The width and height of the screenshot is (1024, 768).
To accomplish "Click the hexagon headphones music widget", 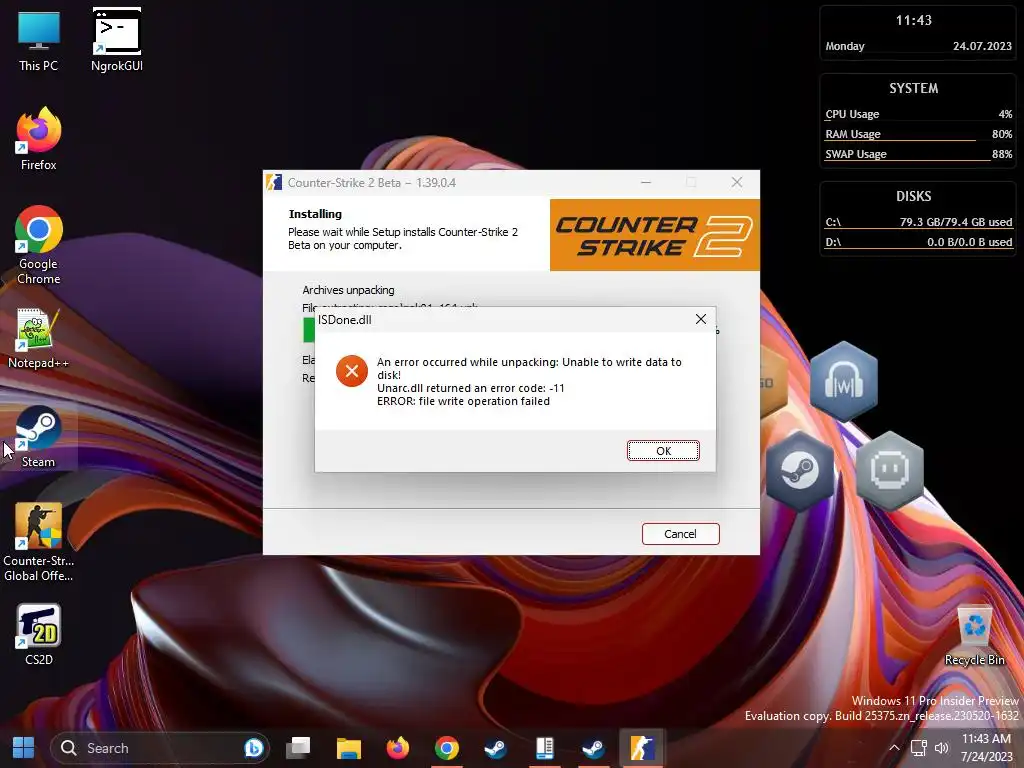I will coord(844,381).
